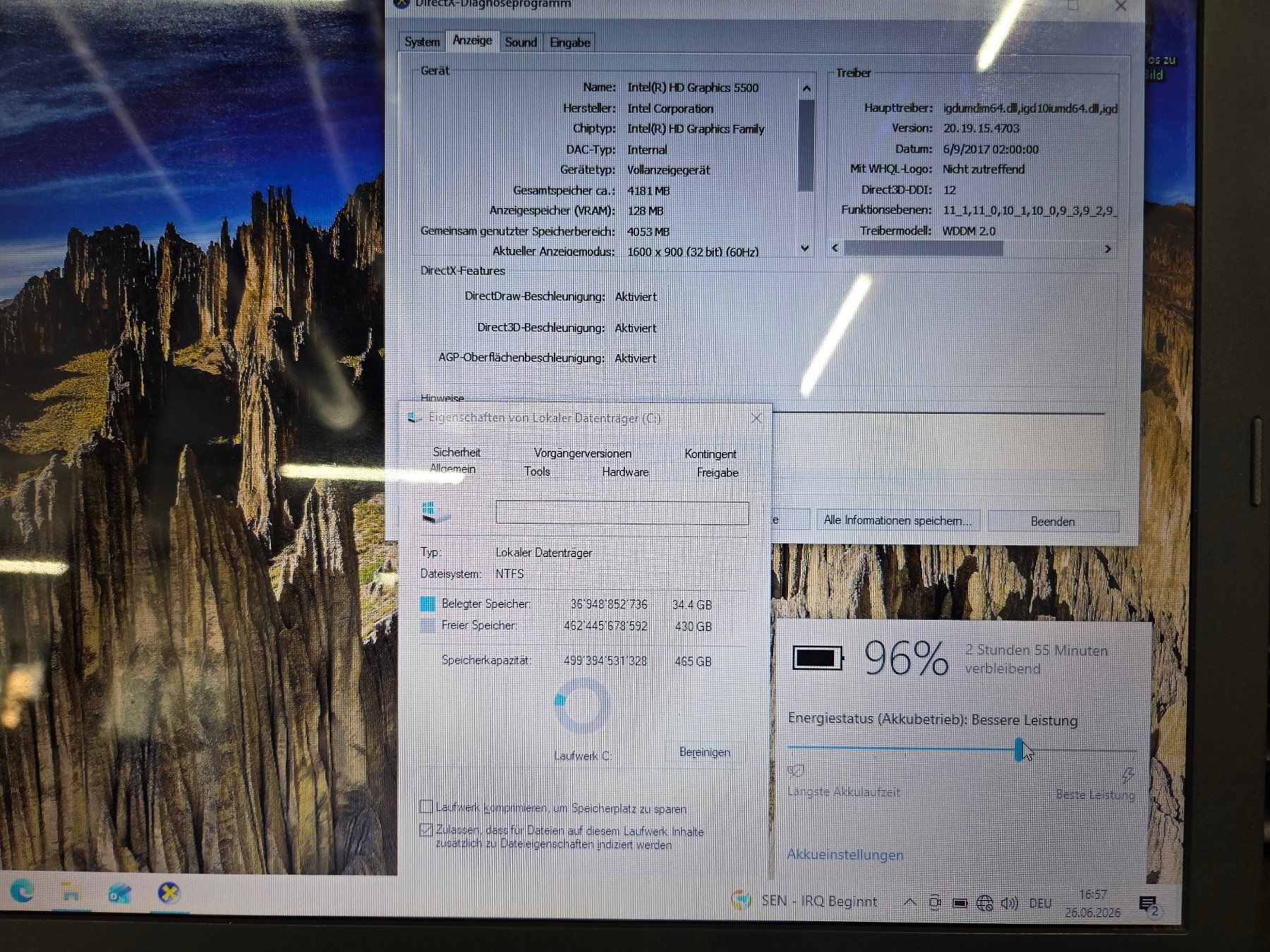Click the 4181 MB Gesamtspeicher value
The image size is (1270, 952).
pyautogui.click(x=648, y=190)
